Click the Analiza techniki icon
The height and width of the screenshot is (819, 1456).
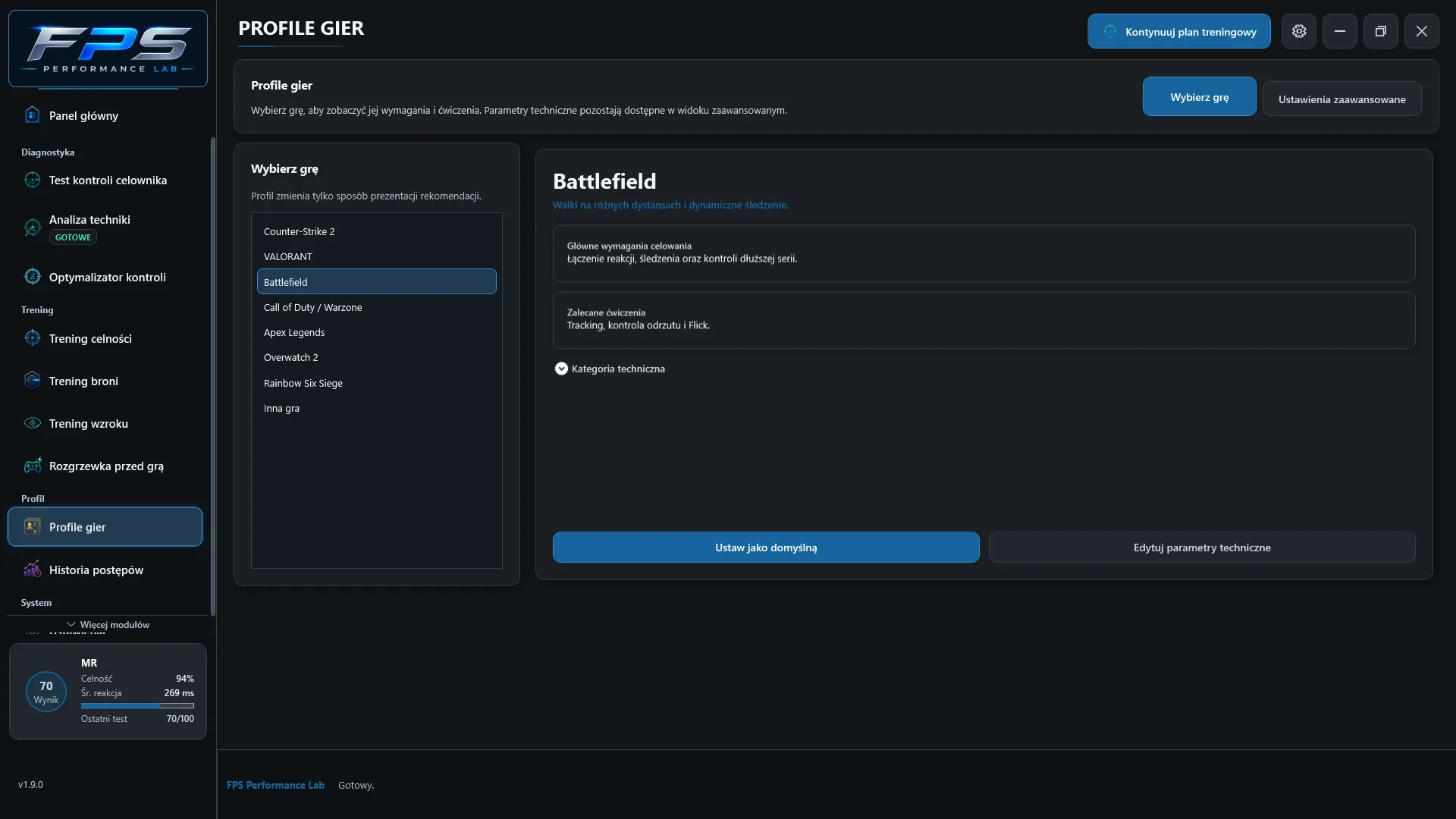click(x=32, y=227)
